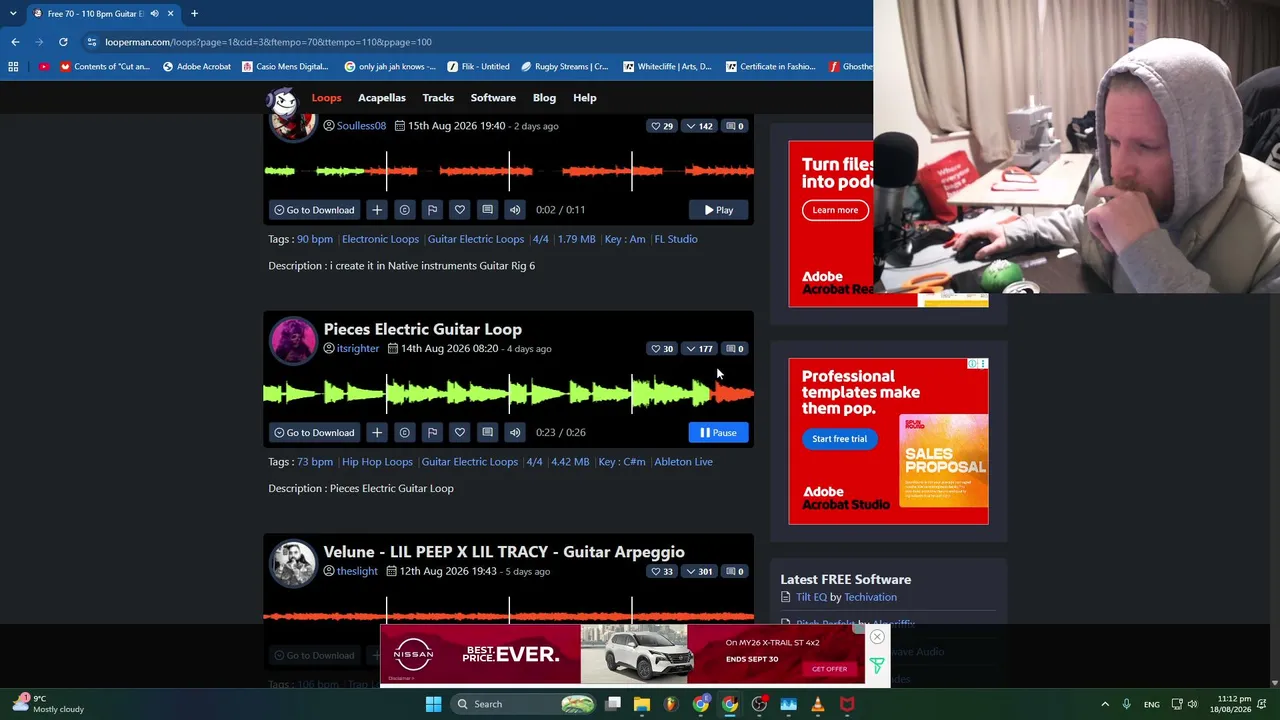Open a new browser tab
The image size is (1280, 720).
[194, 14]
